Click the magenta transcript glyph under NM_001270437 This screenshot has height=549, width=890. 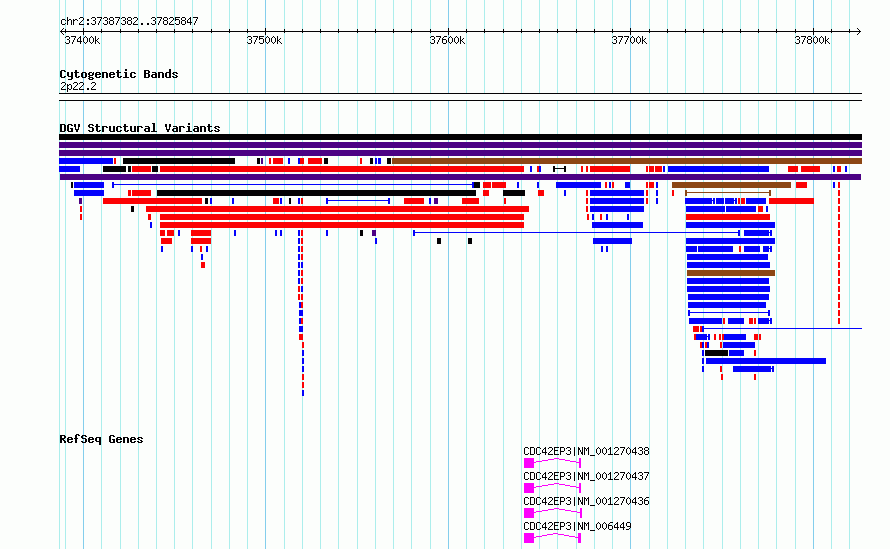552,488
